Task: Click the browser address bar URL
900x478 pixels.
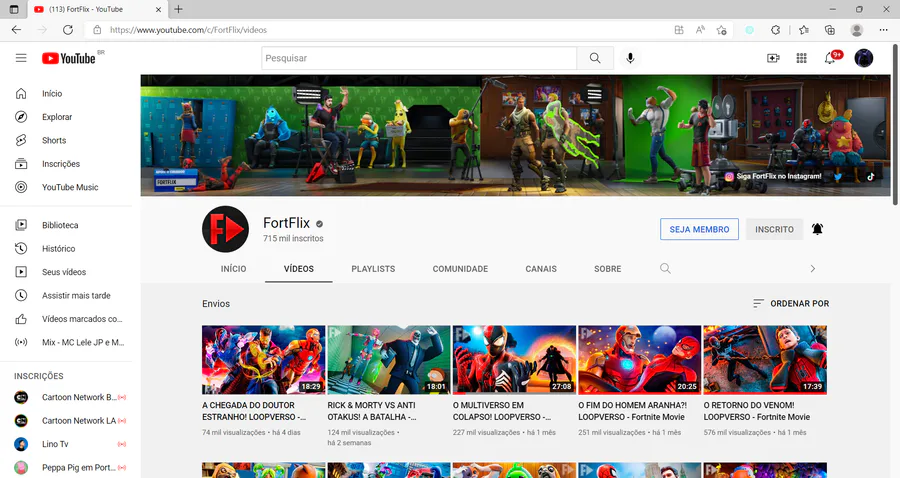Action: (x=188, y=30)
